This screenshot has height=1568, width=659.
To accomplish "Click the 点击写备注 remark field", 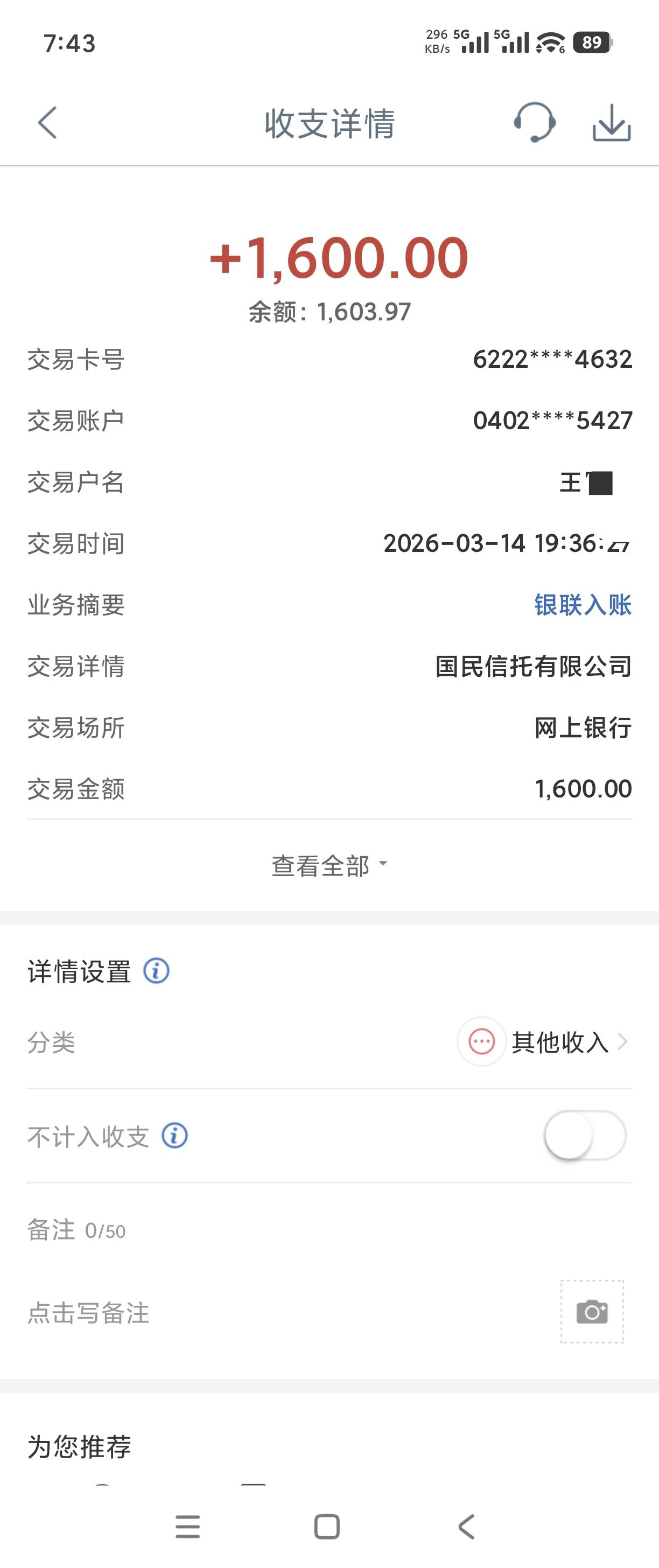I will pos(89,1313).
